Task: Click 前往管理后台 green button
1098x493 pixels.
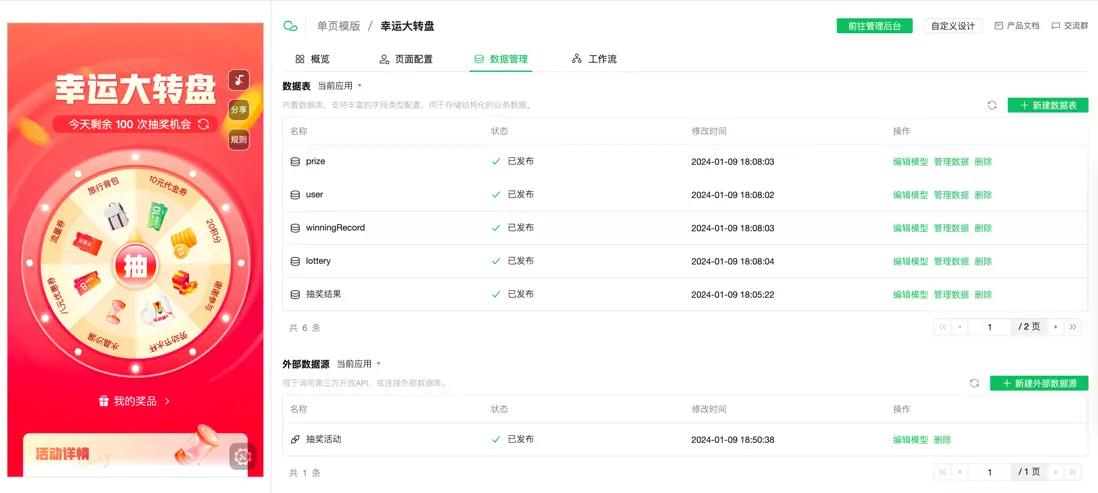Action: click(x=874, y=26)
